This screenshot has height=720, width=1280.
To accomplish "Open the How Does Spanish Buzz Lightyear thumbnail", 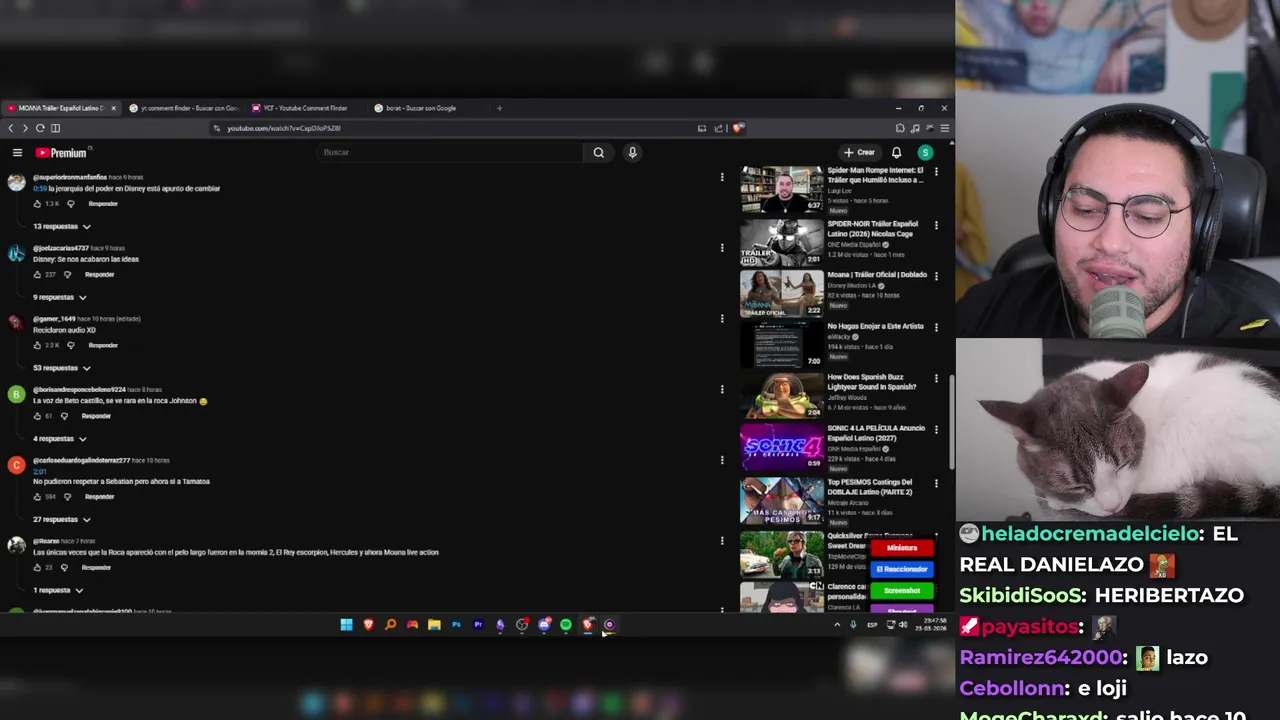I will click(x=782, y=396).
